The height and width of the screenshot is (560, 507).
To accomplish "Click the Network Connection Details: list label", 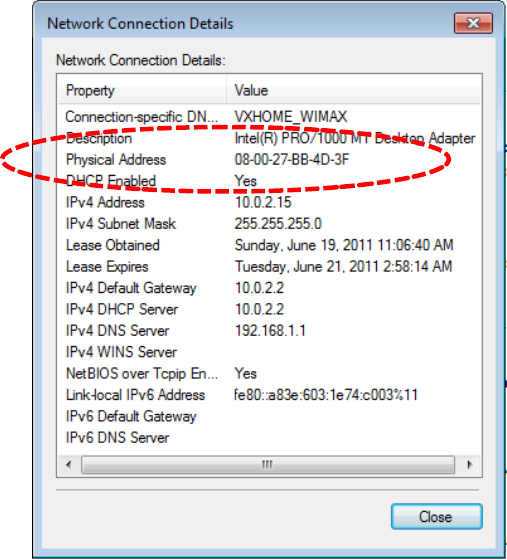I will pyautogui.click(x=141, y=60).
